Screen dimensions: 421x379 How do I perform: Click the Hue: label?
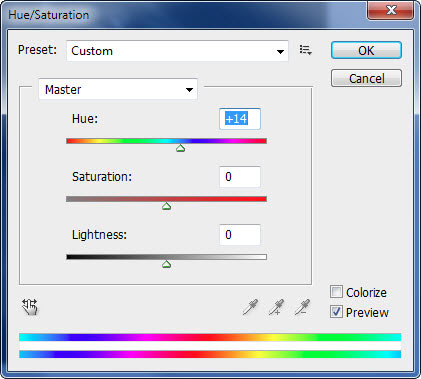pyautogui.click(x=85, y=118)
